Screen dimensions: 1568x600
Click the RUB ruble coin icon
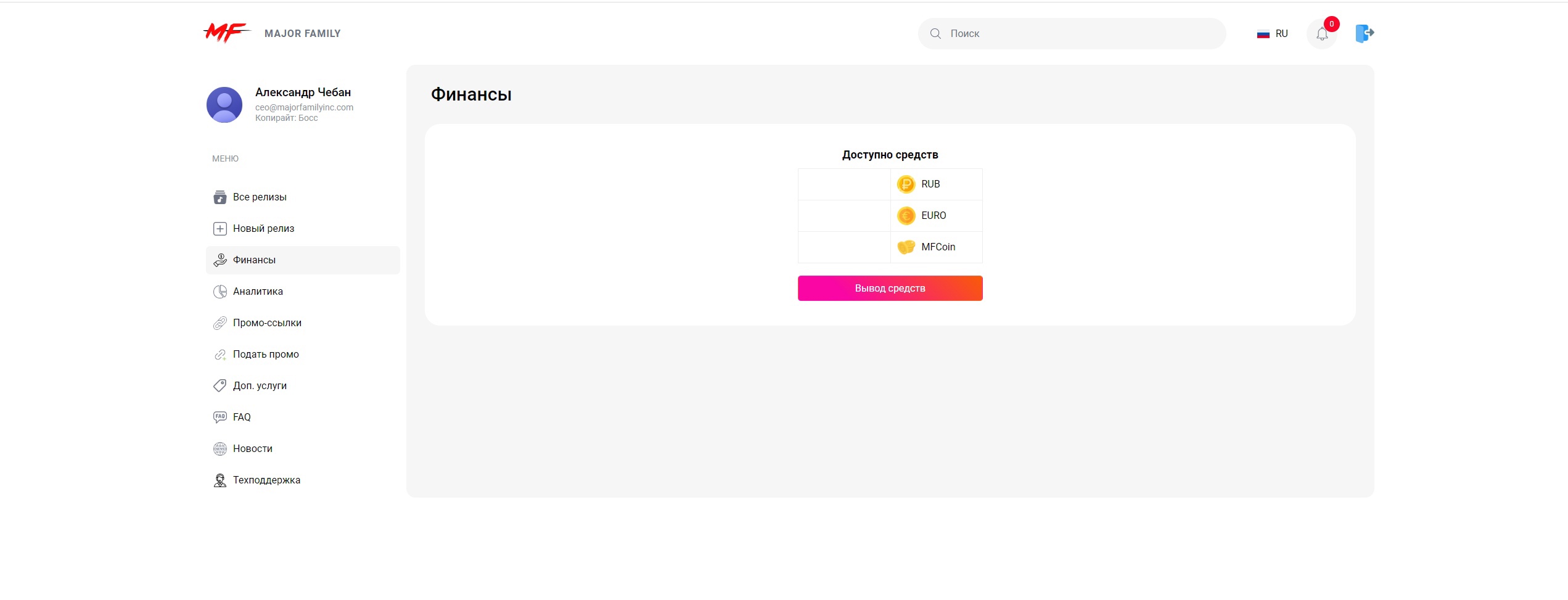tap(906, 184)
